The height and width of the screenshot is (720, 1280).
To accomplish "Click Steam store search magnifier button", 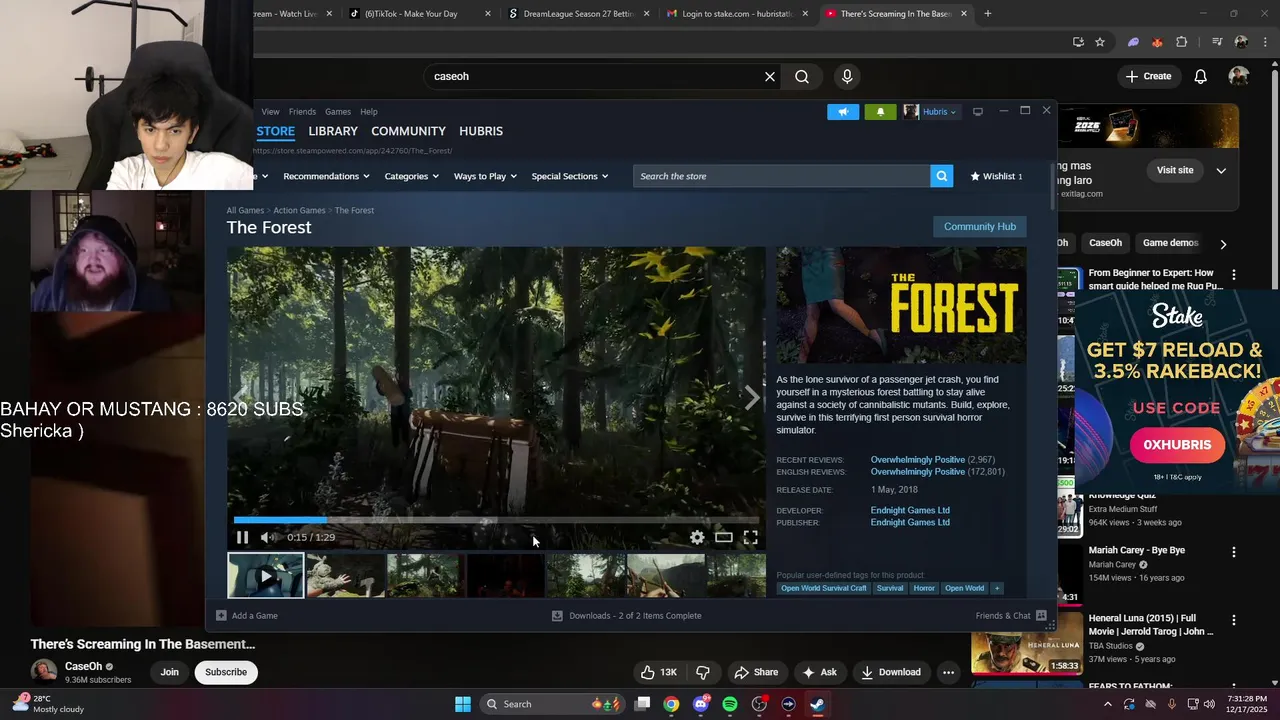I will point(941,176).
